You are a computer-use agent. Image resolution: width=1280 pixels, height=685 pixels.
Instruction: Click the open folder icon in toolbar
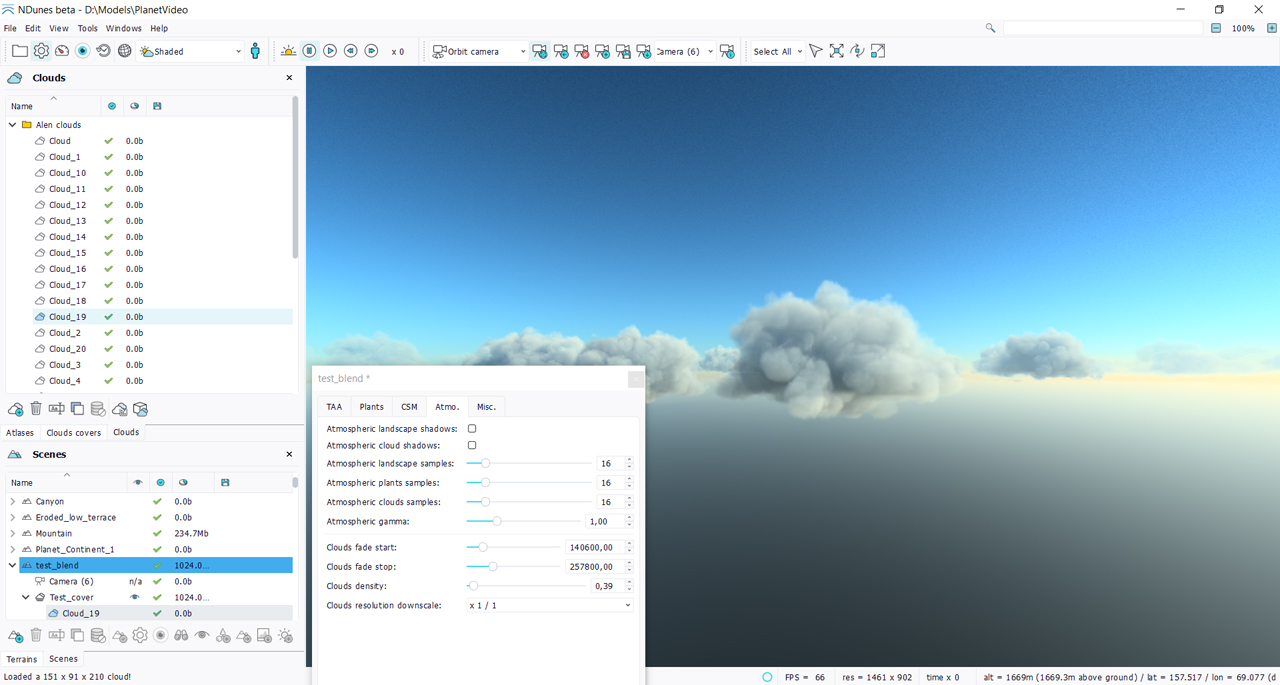click(20, 51)
